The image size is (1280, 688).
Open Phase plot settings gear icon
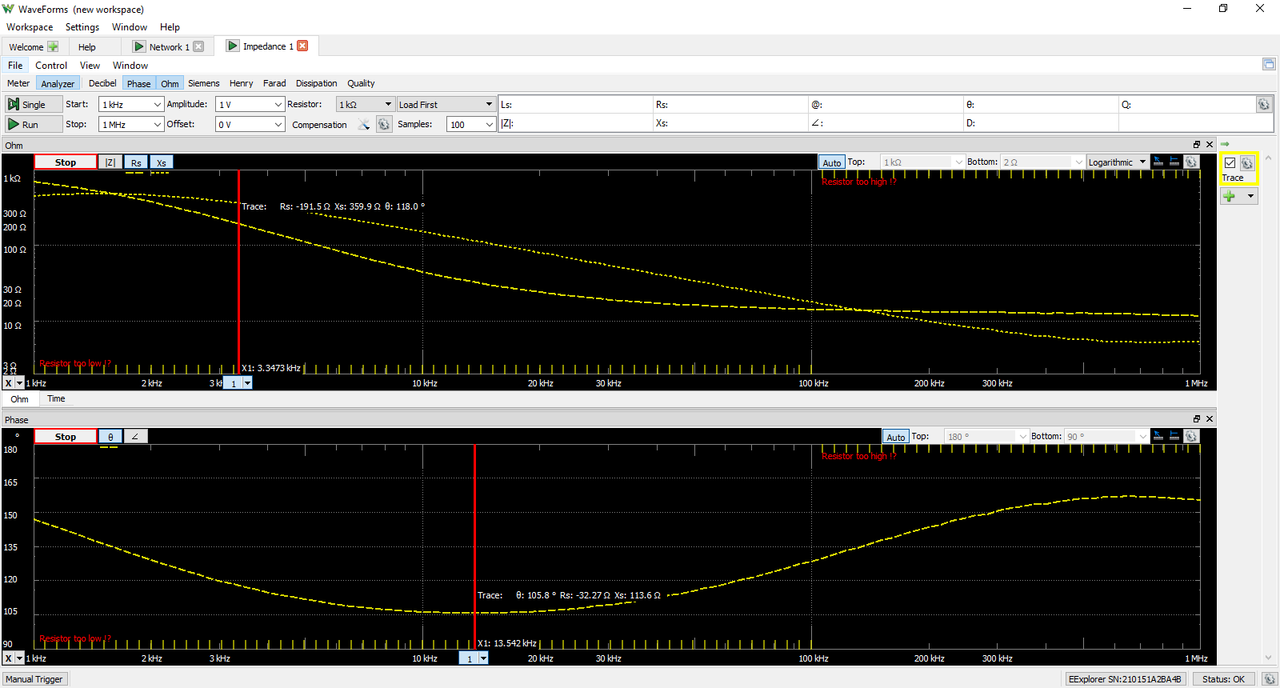pos(1190,437)
